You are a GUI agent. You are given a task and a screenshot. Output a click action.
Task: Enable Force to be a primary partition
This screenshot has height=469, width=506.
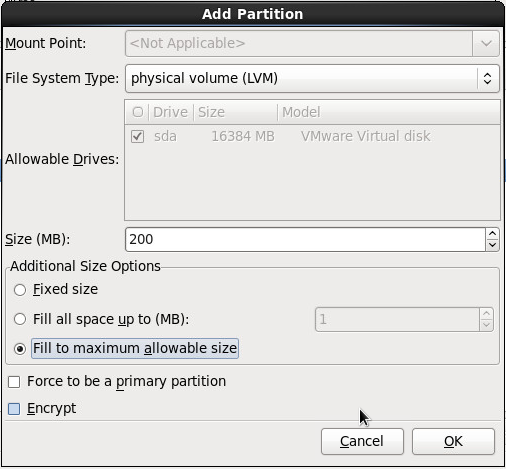[x=14, y=382]
